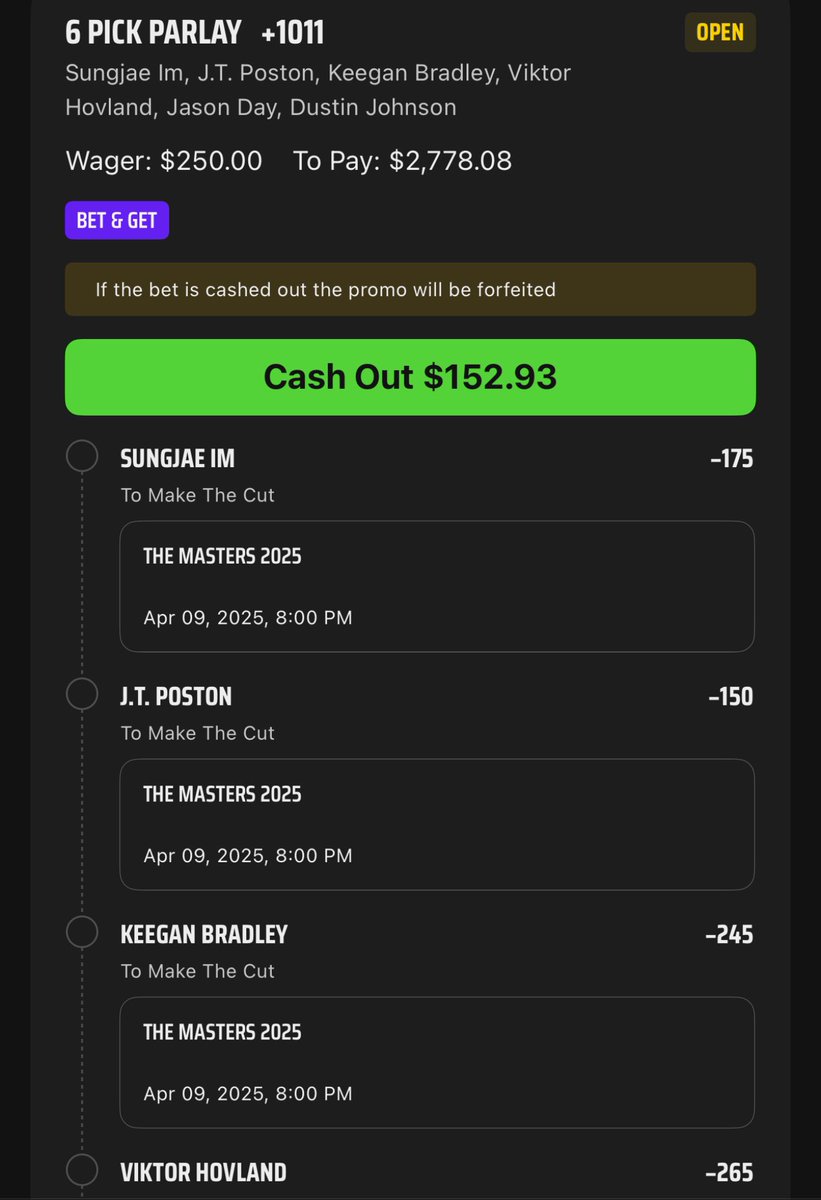The width and height of the screenshot is (821, 1200).
Task: Tap the +1011 parlay odds
Action: click(293, 32)
